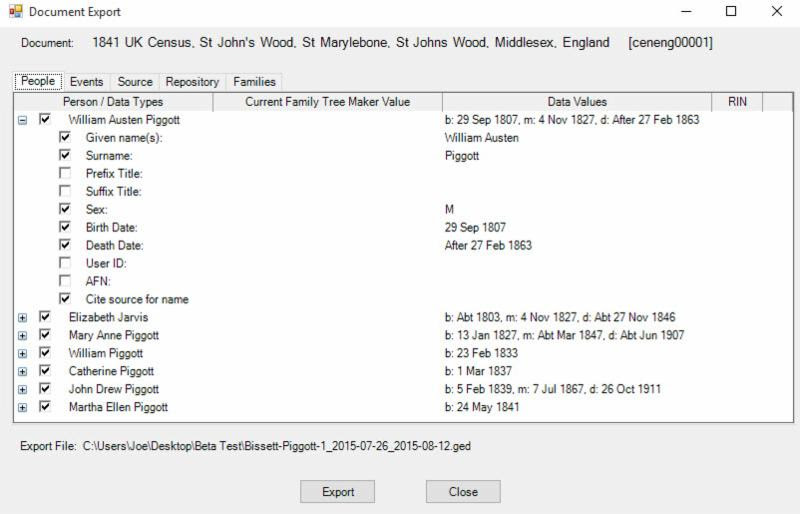
Task: Select the William Austen Piggott row name
Action: click(124, 120)
